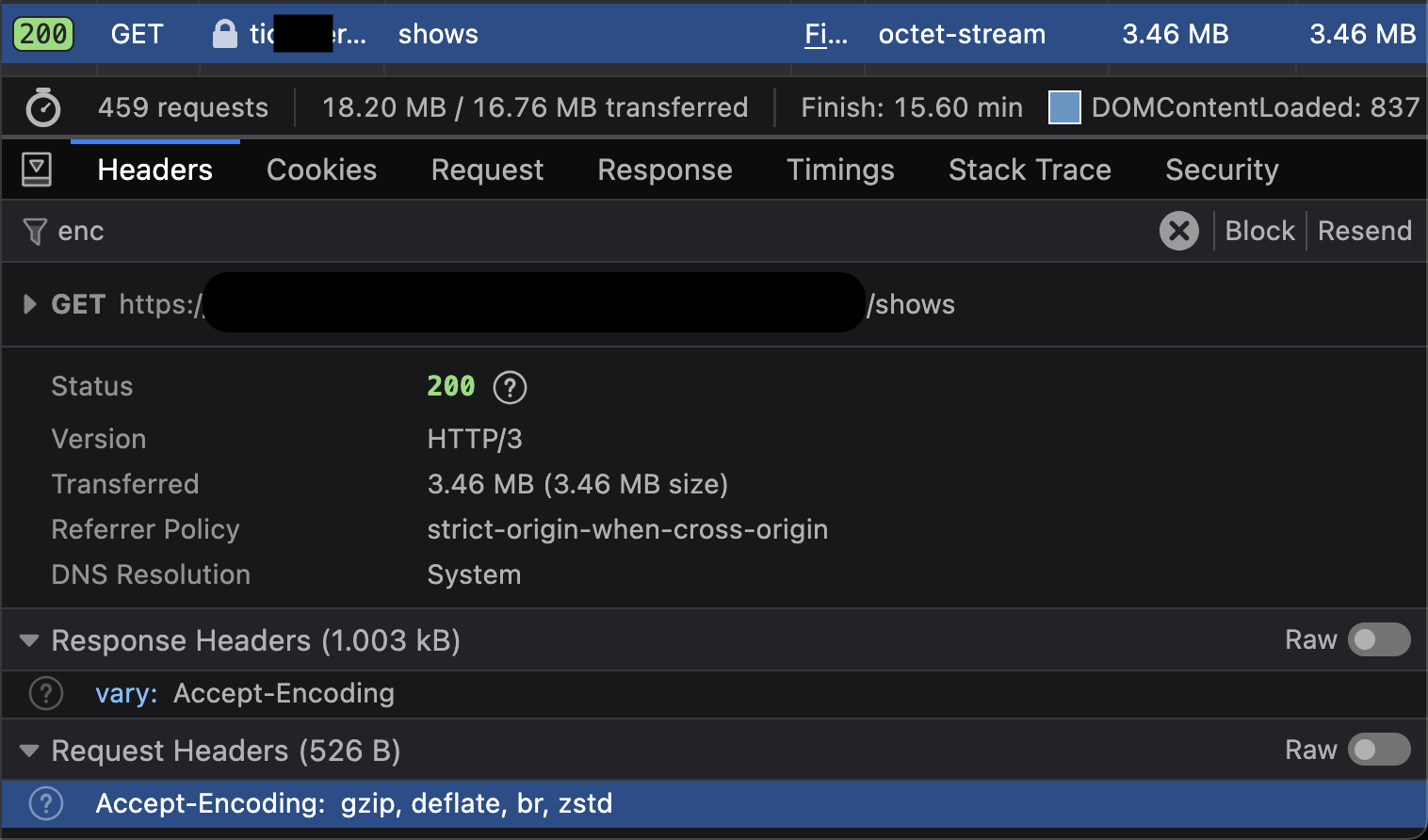The width and height of the screenshot is (1428, 840).
Task: Click the lock security icon in request row
Action: [224, 35]
